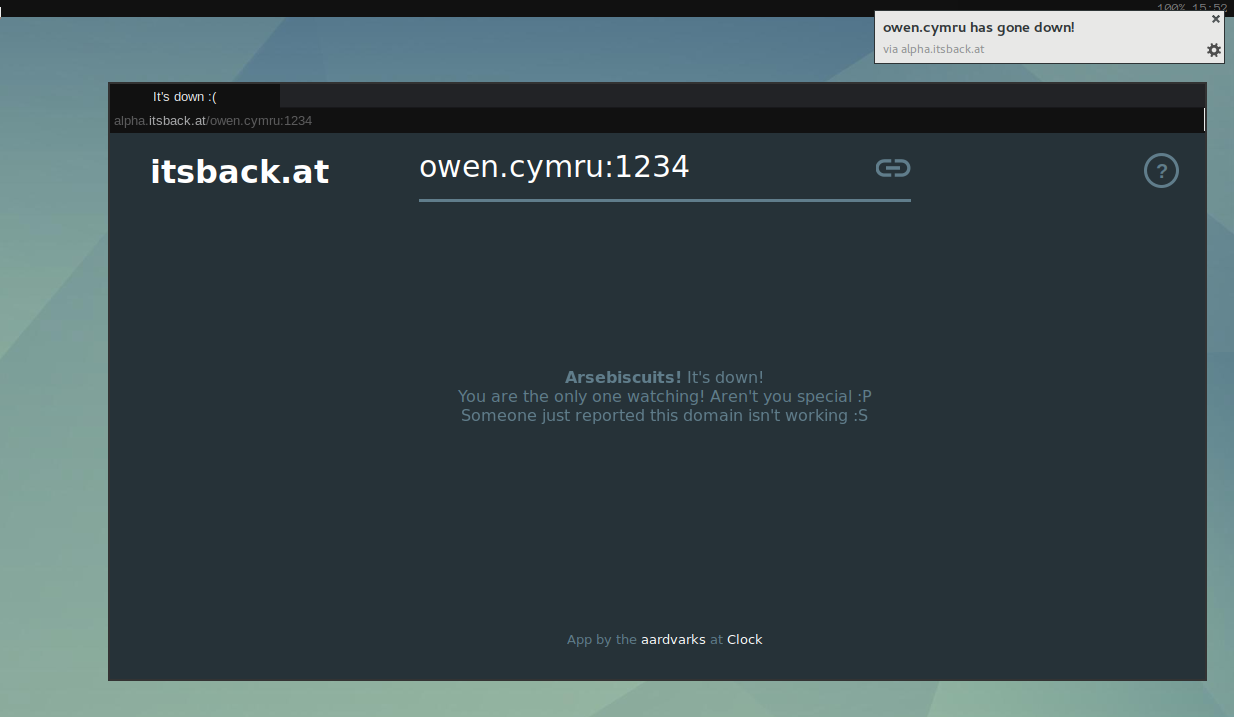Click the "Arsebiscuits! It's down!" status message
Screen dimensions: 1234x717
(x=664, y=377)
